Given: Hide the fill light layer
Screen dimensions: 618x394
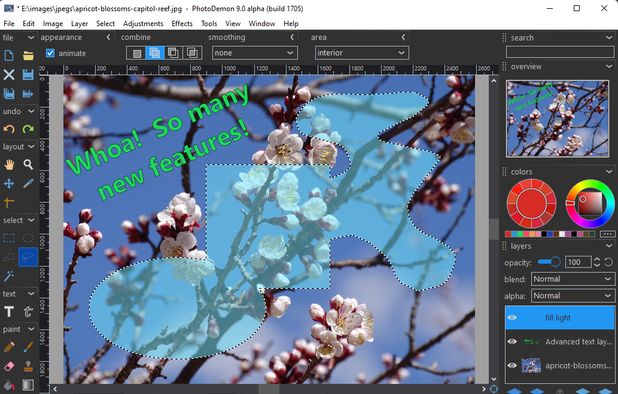Looking at the screenshot, I should click(512, 318).
